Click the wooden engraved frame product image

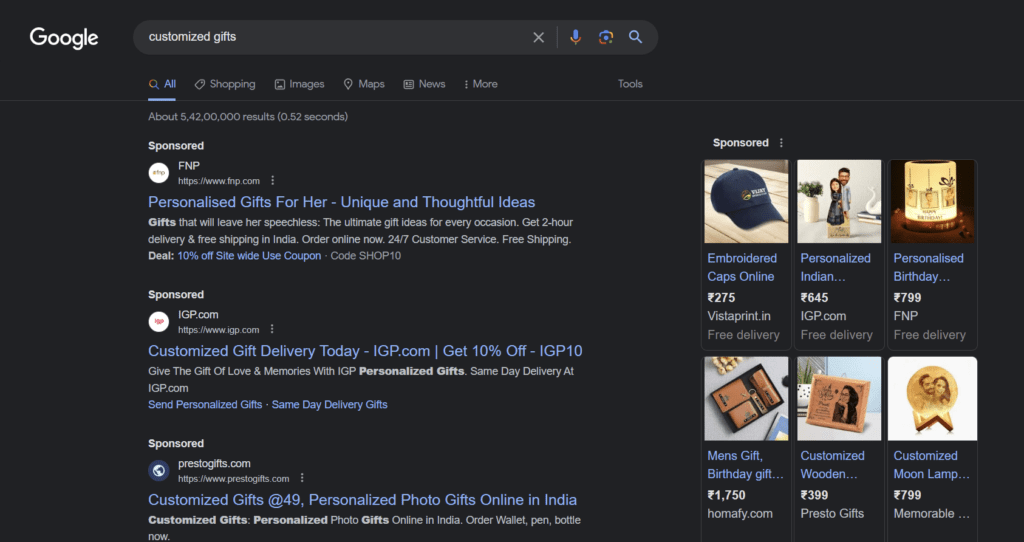click(839, 399)
